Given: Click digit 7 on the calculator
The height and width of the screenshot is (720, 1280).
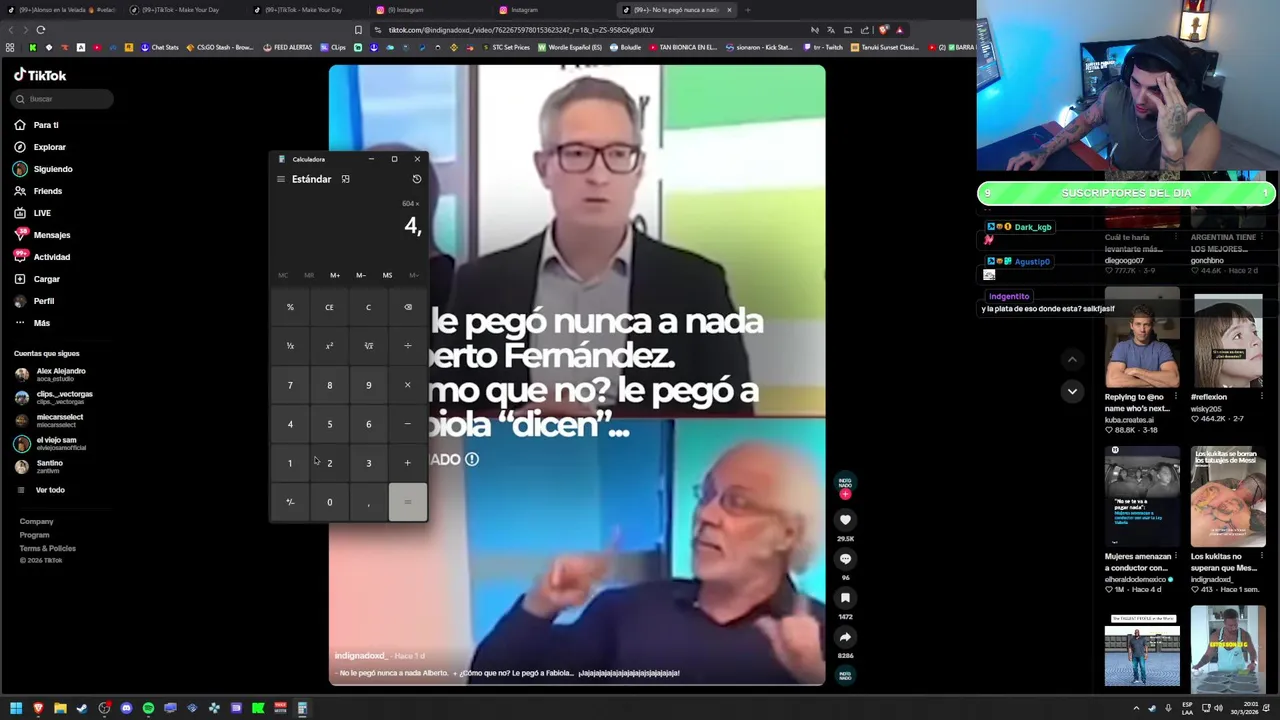Looking at the screenshot, I should point(290,385).
